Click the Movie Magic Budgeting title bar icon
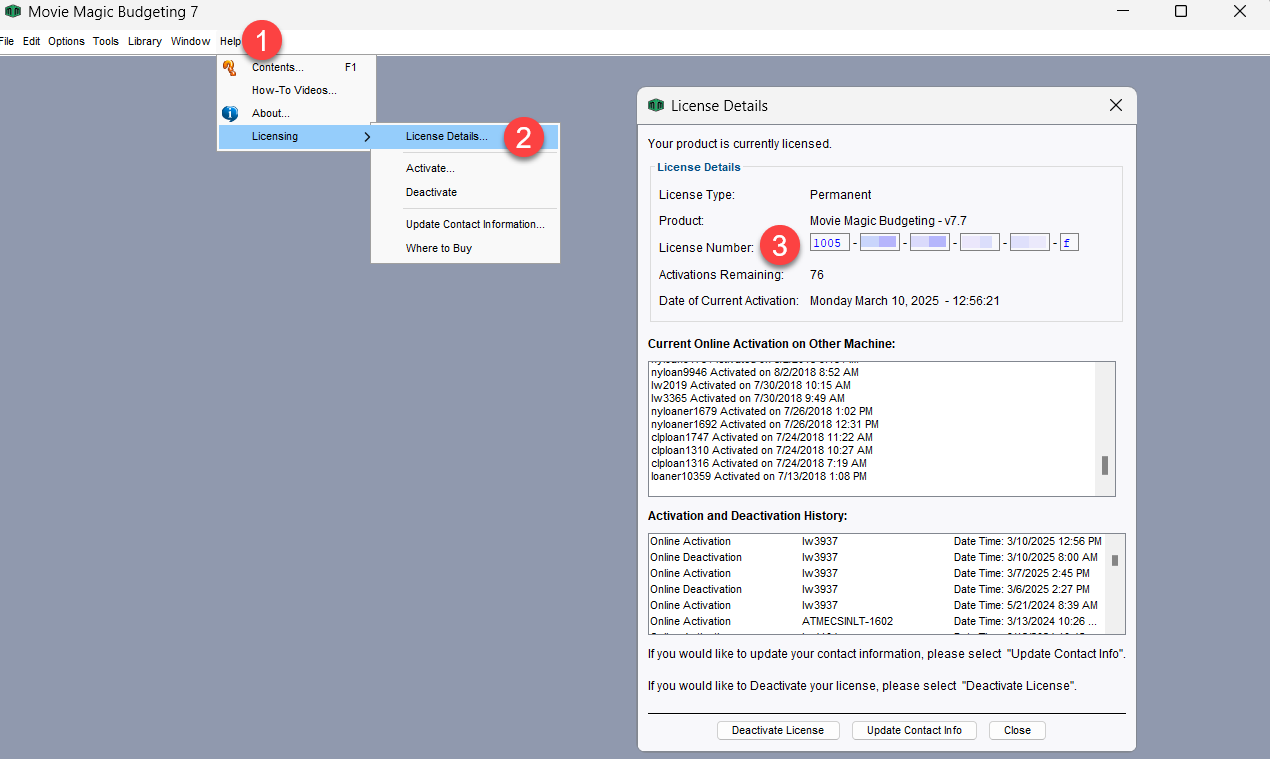The image size is (1270, 759). (x=13, y=12)
